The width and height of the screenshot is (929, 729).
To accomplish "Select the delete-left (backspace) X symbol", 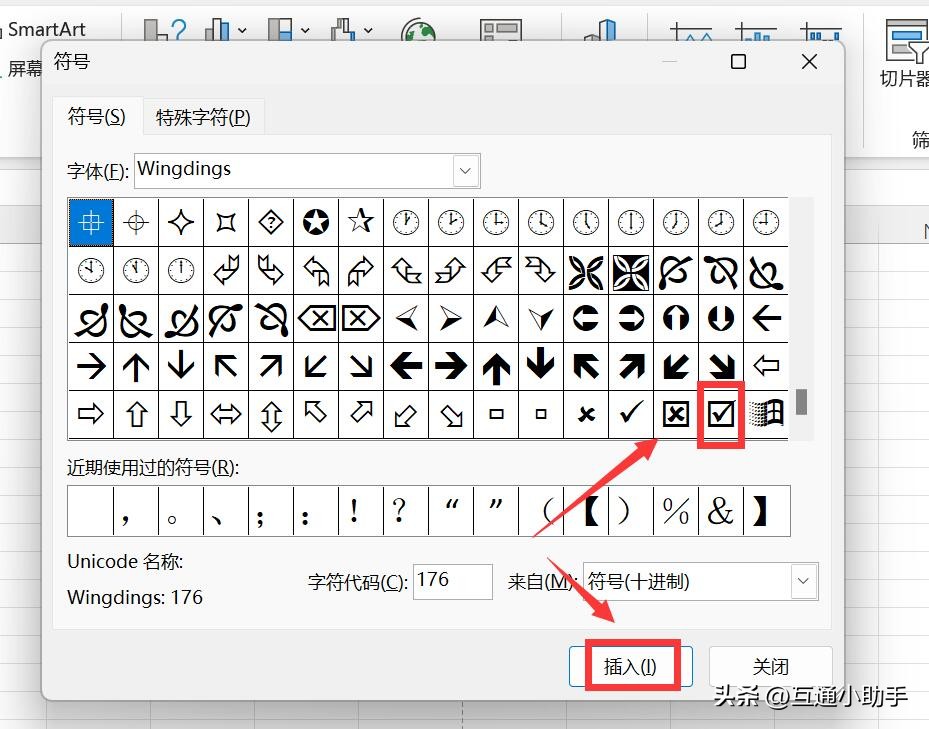I will 316,318.
